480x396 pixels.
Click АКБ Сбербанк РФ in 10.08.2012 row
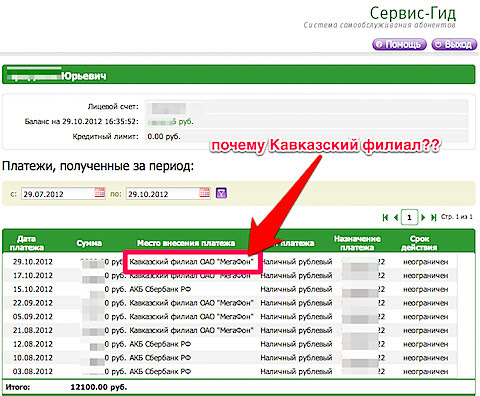tap(160, 357)
